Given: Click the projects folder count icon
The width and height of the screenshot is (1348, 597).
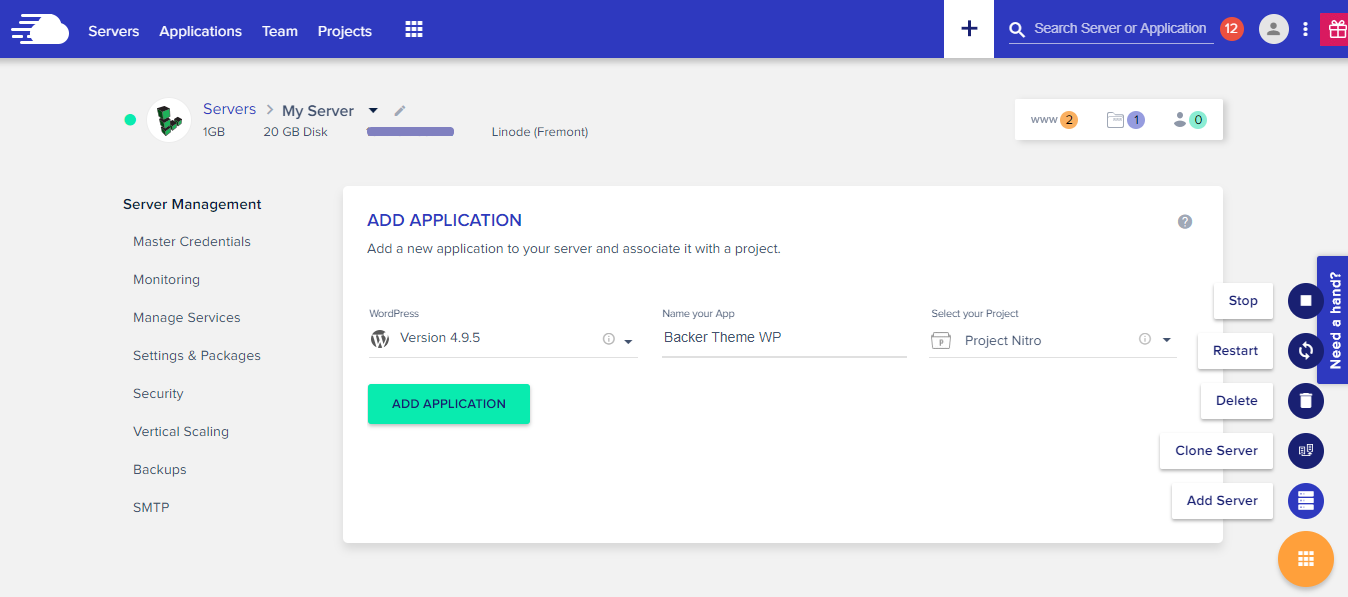Looking at the screenshot, I should [x=1125, y=120].
